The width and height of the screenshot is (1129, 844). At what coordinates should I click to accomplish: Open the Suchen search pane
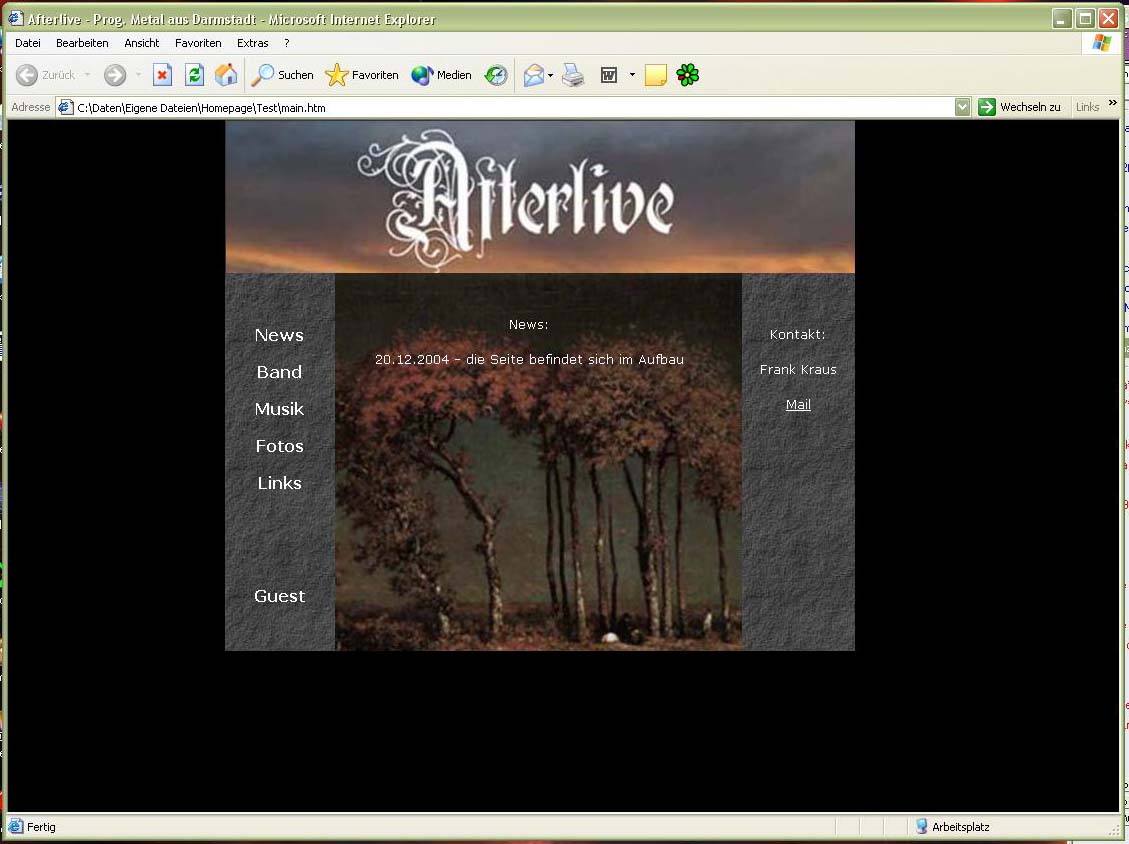282,75
